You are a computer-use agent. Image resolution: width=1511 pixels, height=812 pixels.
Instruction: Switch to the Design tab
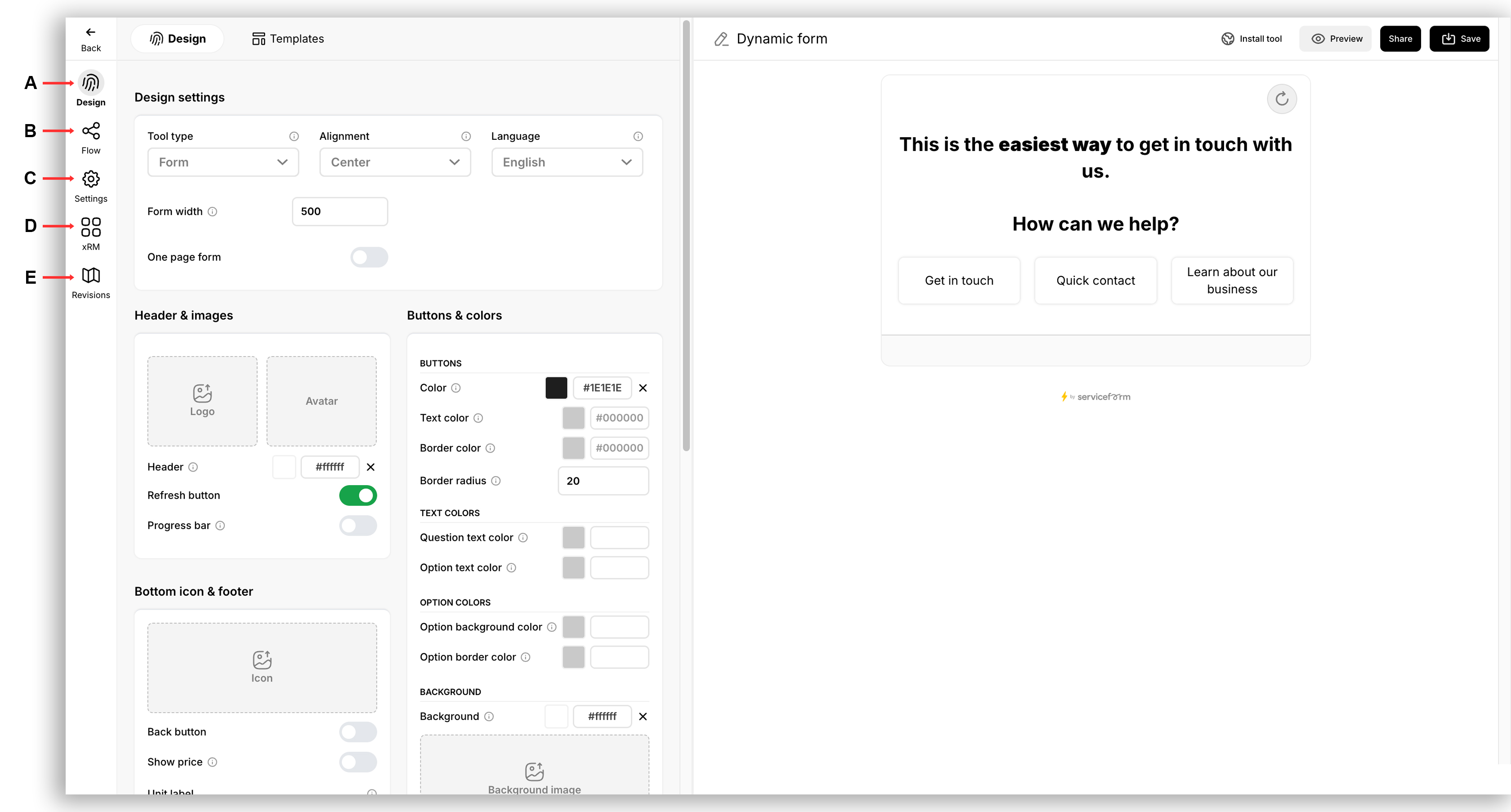[x=177, y=39]
